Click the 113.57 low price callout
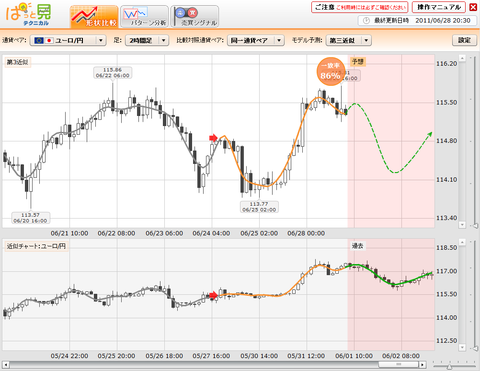This screenshot has width=480, height=371. click(x=30, y=218)
